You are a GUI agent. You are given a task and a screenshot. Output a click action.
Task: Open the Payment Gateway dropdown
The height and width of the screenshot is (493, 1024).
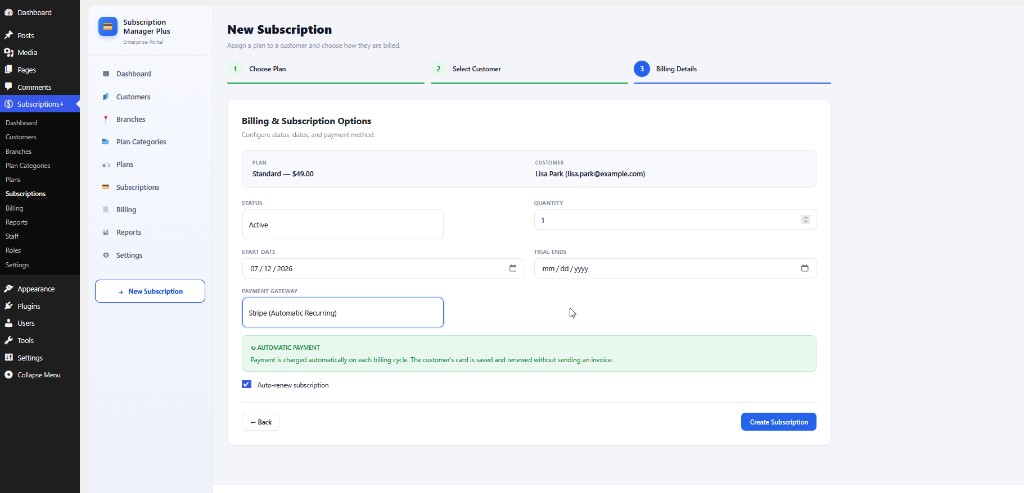click(x=342, y=313)
